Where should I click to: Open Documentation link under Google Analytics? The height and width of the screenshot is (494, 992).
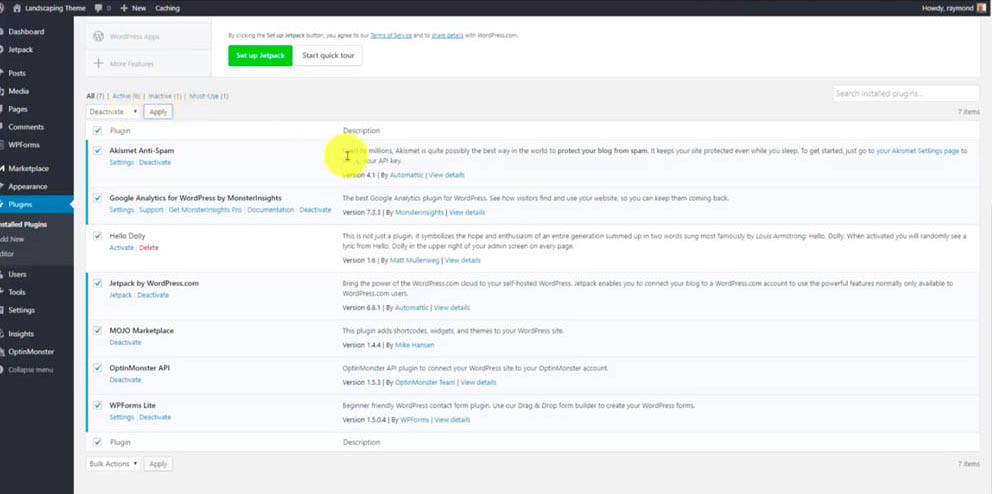[271, 210]
